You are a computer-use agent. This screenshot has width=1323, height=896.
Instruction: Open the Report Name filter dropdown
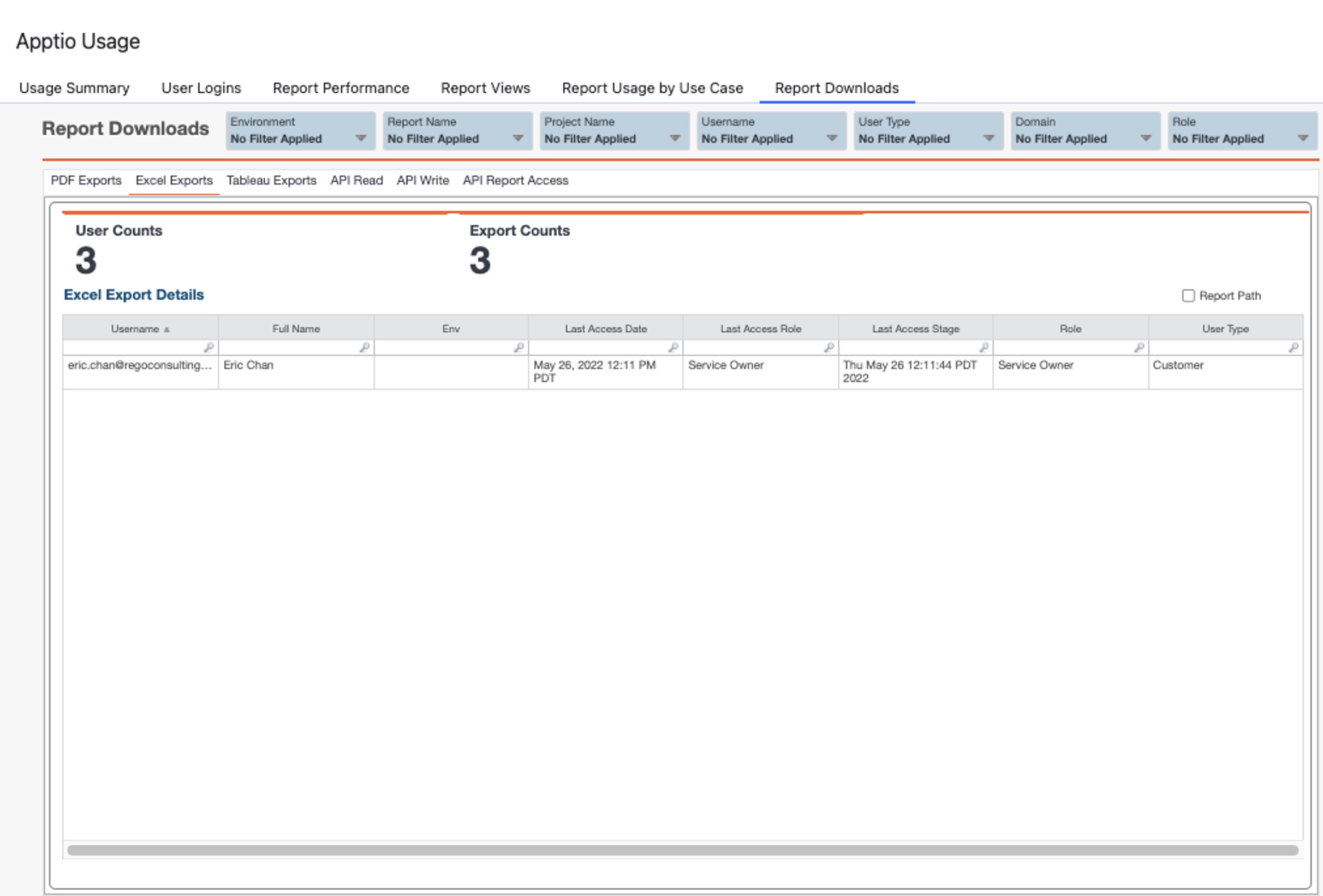pyautogui.click(x=458, y=131)
